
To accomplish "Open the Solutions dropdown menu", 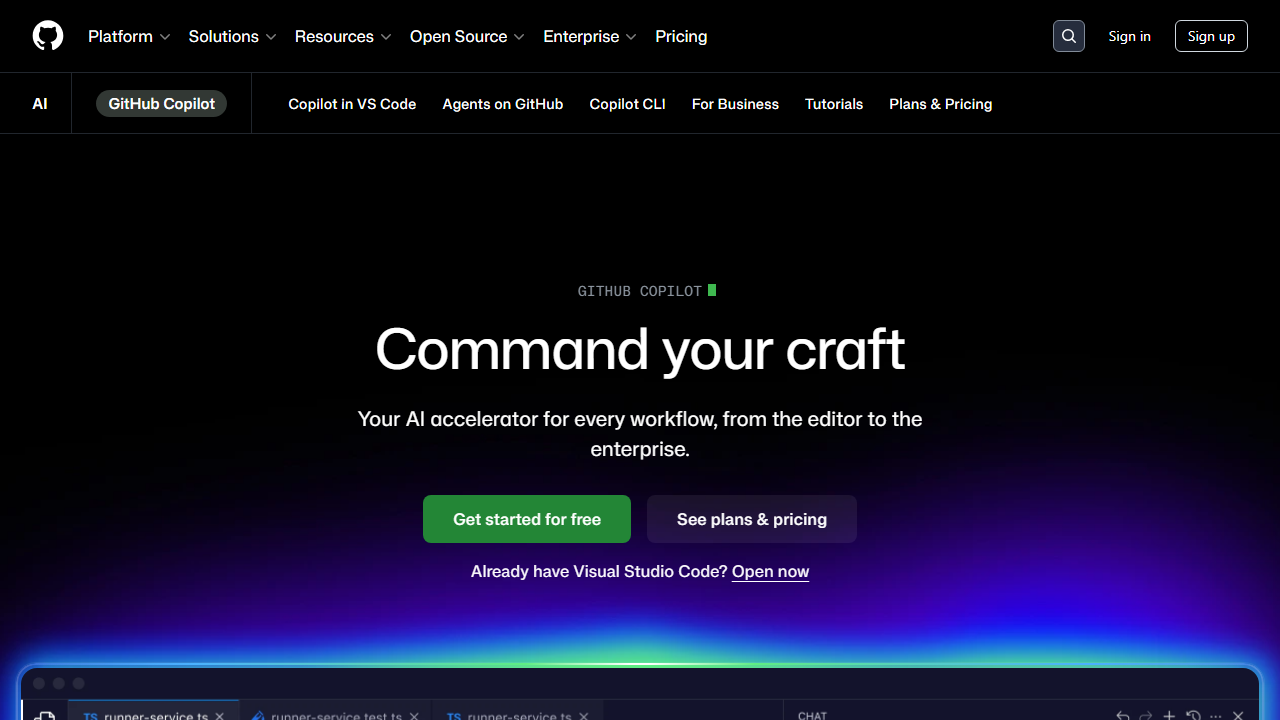I will (x=224, y=36).
